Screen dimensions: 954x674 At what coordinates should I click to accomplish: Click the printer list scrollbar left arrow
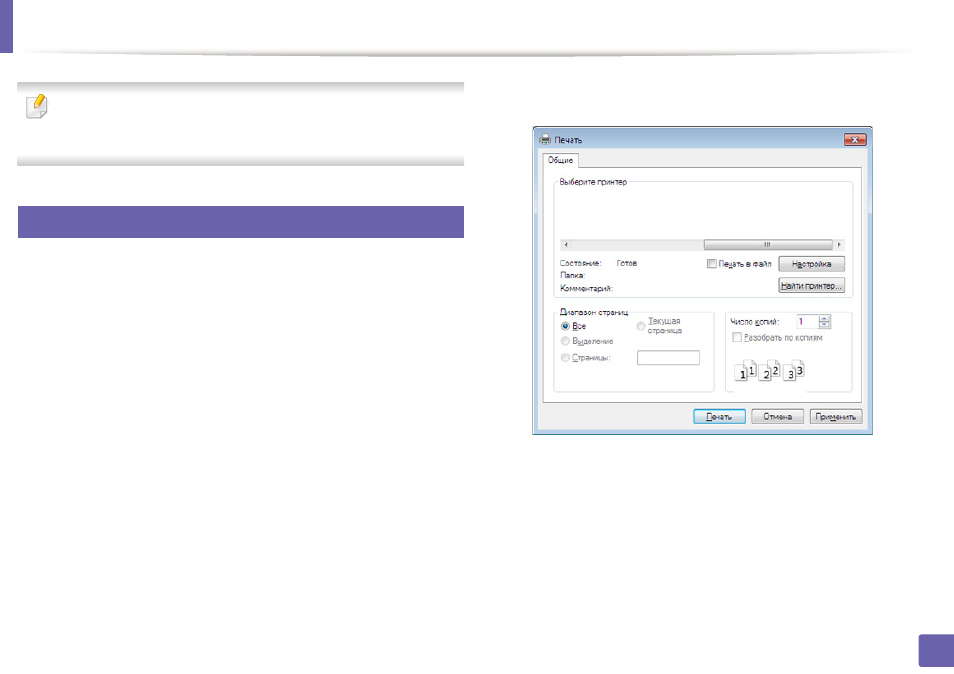point(566,245)
